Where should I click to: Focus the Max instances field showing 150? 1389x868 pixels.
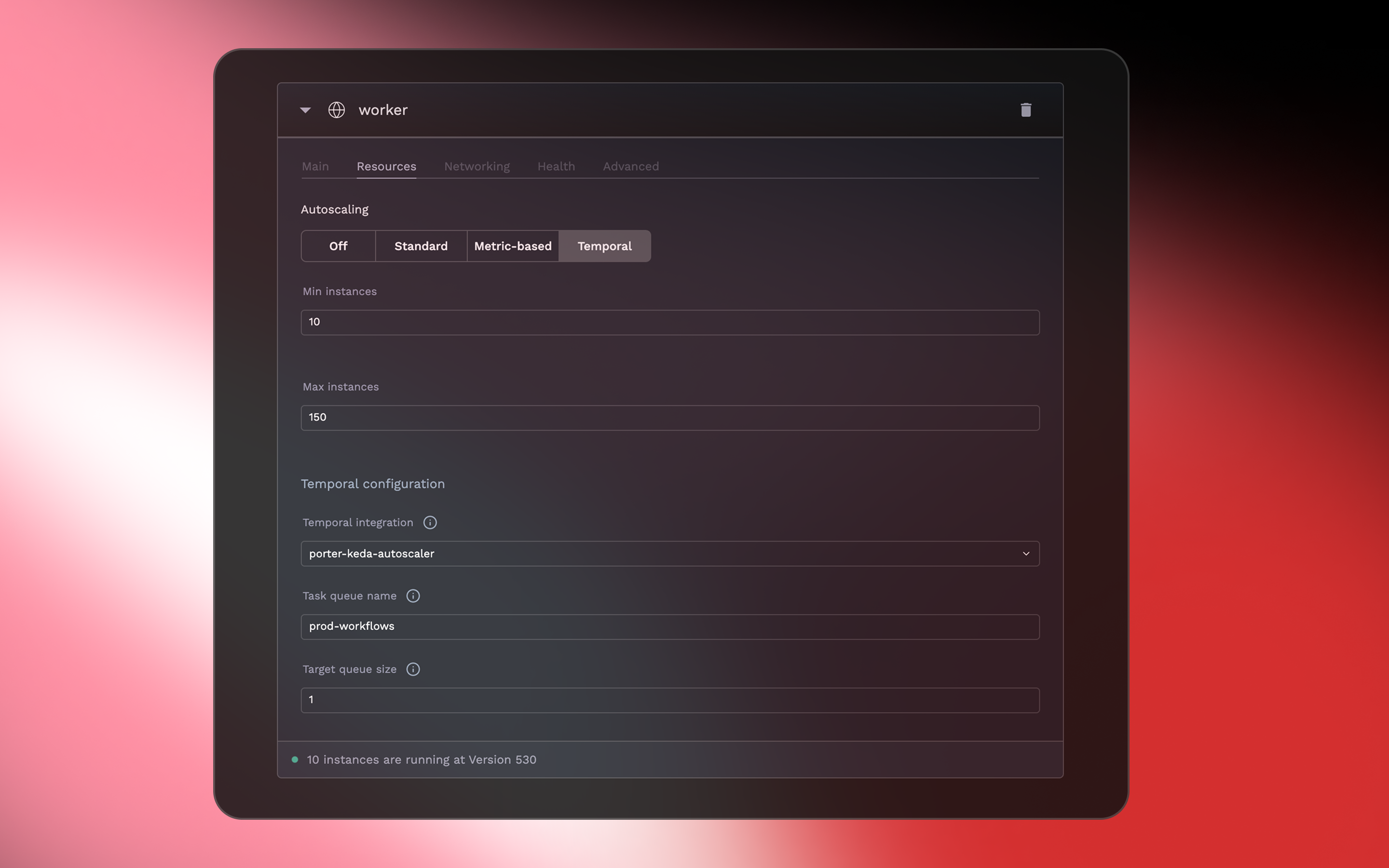tap(669, 417)
